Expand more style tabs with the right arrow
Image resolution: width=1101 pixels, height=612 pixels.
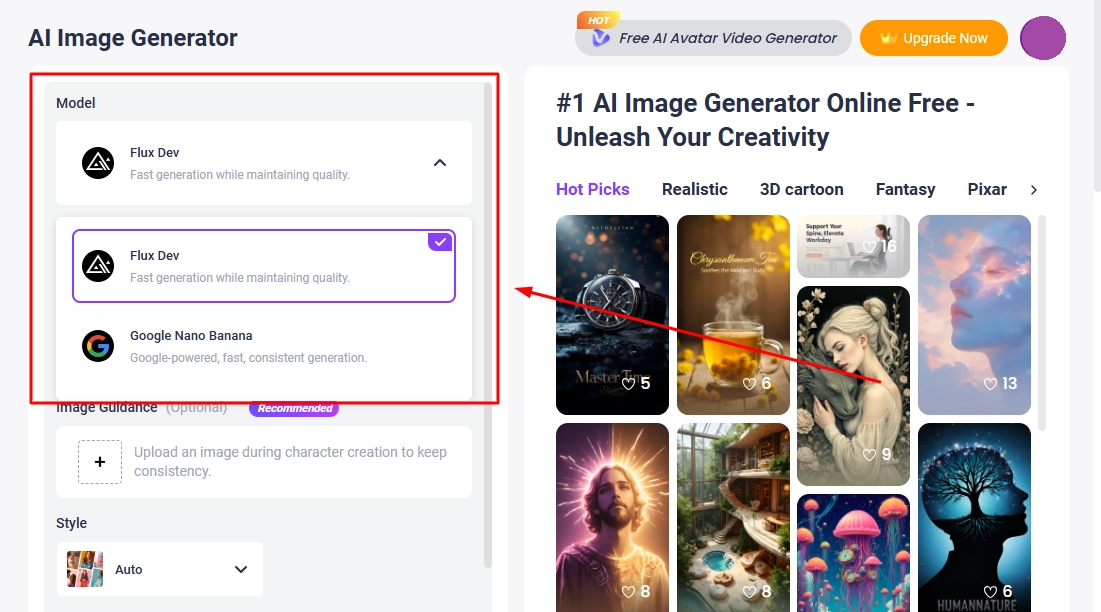(1034, 189)
